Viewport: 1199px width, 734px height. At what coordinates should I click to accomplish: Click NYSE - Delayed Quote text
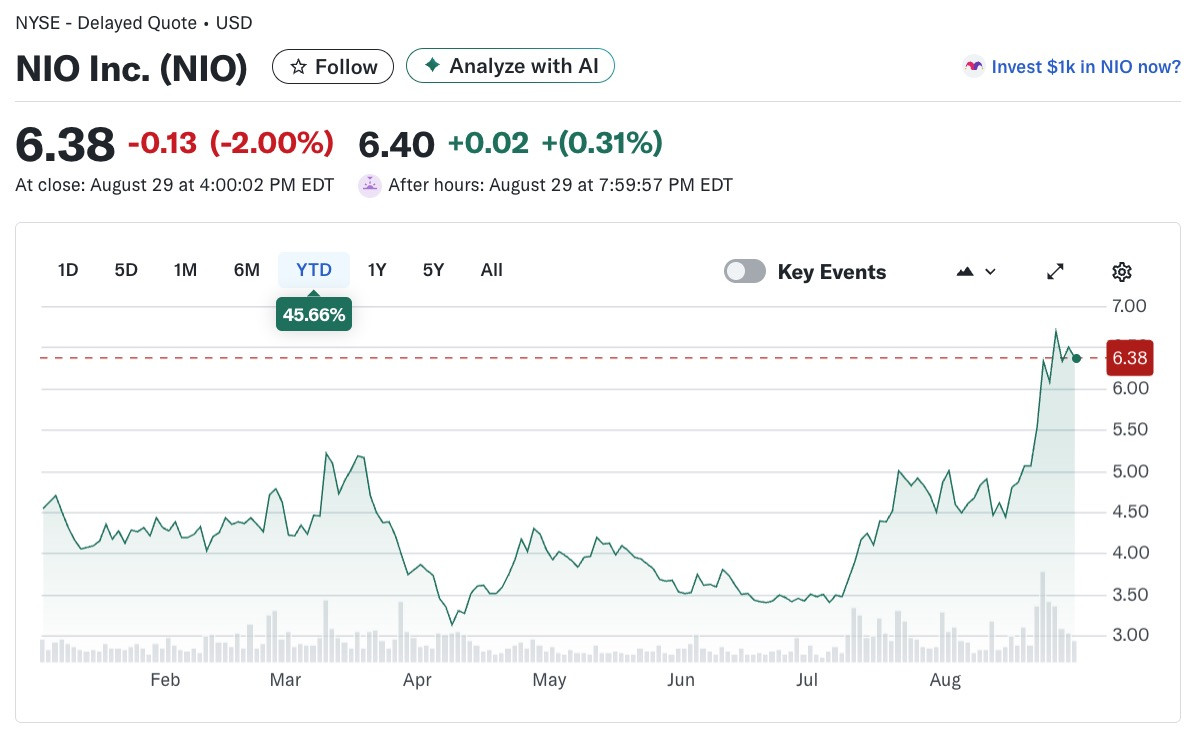(106, 23)
